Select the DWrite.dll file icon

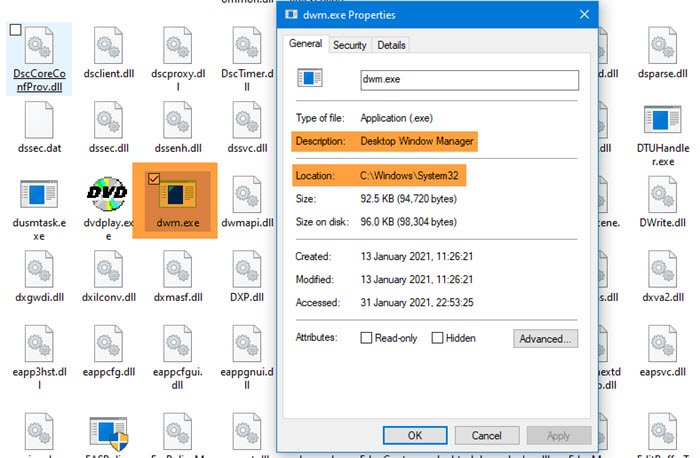662,194
